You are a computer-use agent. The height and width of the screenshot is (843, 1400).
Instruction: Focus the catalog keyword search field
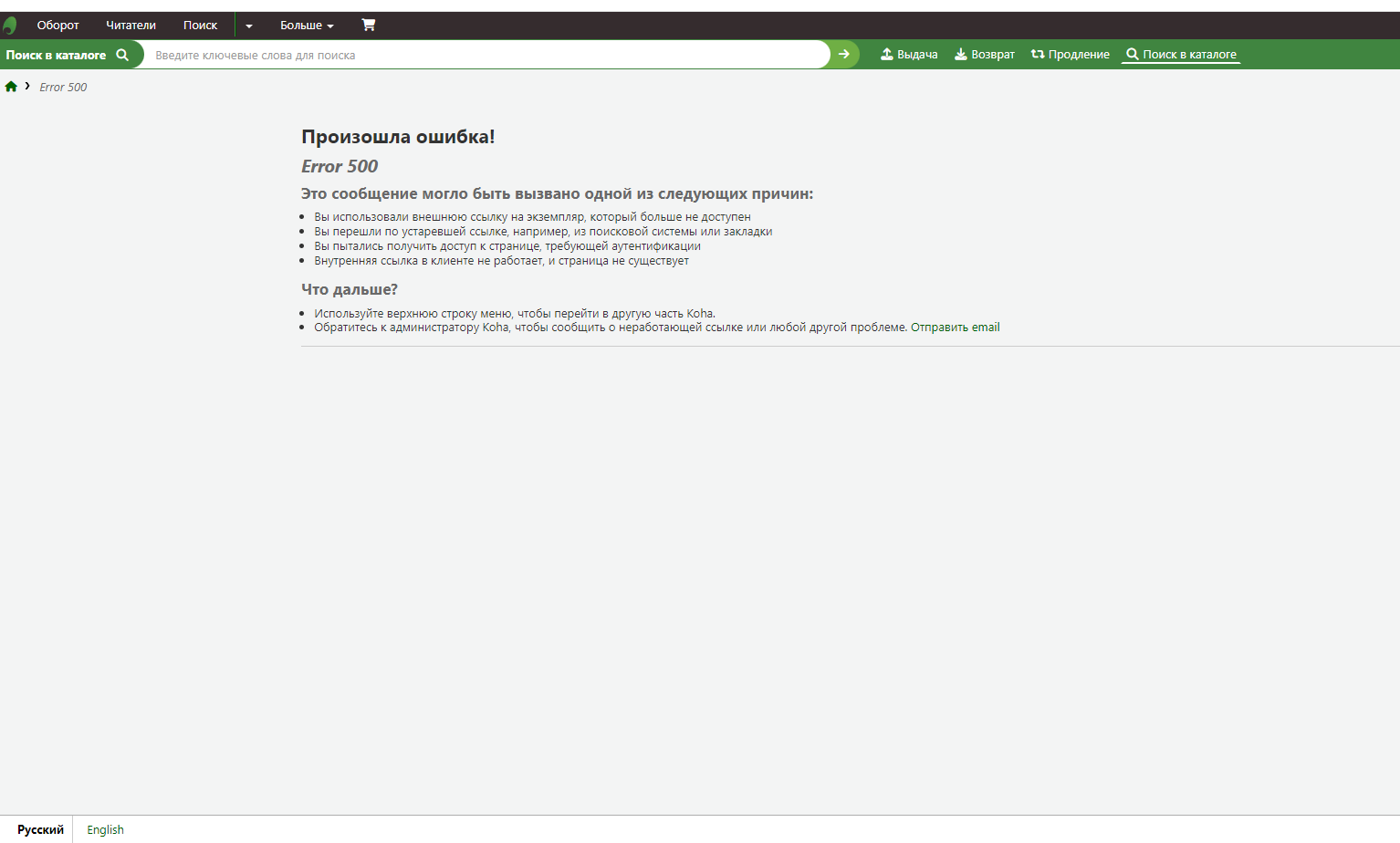pyautogui.click(x=488, y=55)
